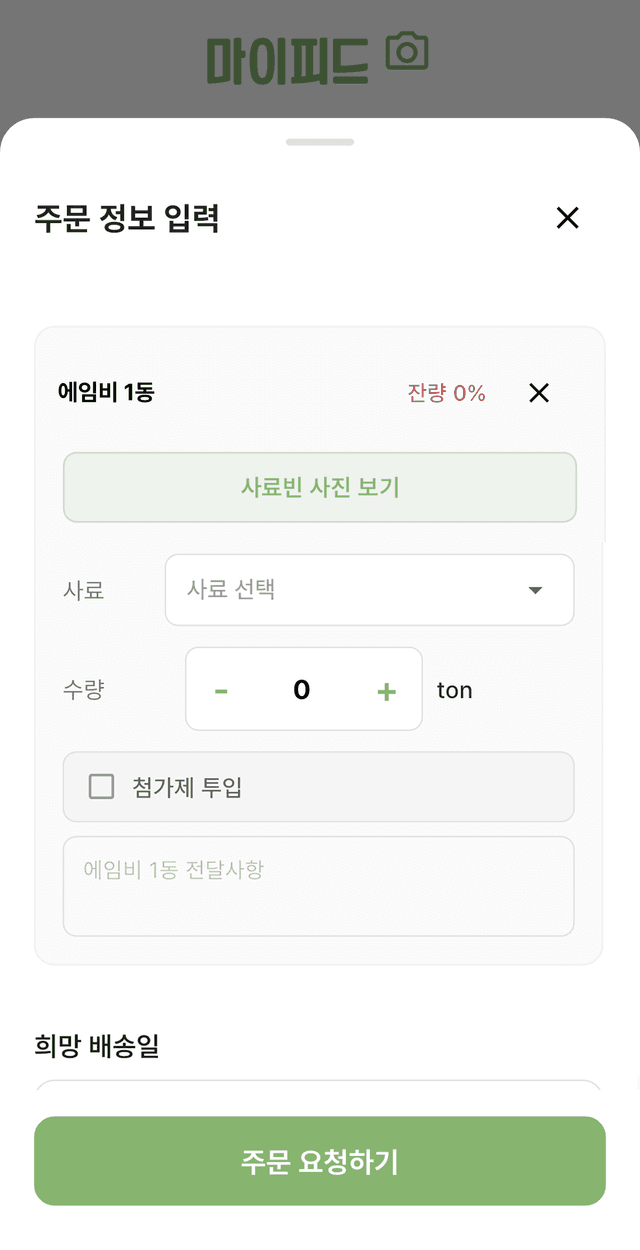The width and height of the screenshot is (640, 1250).
Task: Enable the 첨가제 투입 checkbox
Action: click(101, 787)
